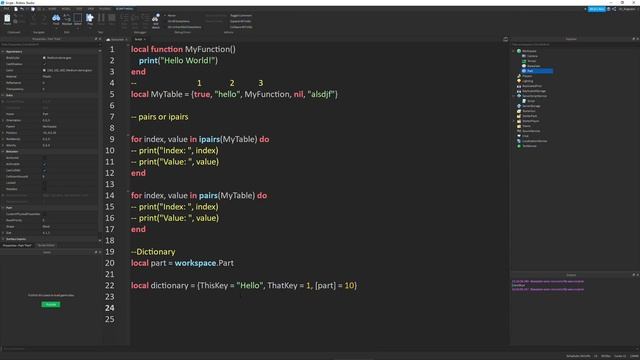Click the Players icon in Explorer

519,76
